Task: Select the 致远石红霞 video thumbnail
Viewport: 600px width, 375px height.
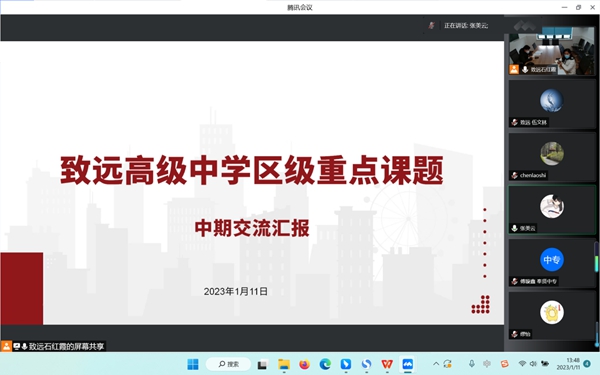Action: [x=551, y=51]
